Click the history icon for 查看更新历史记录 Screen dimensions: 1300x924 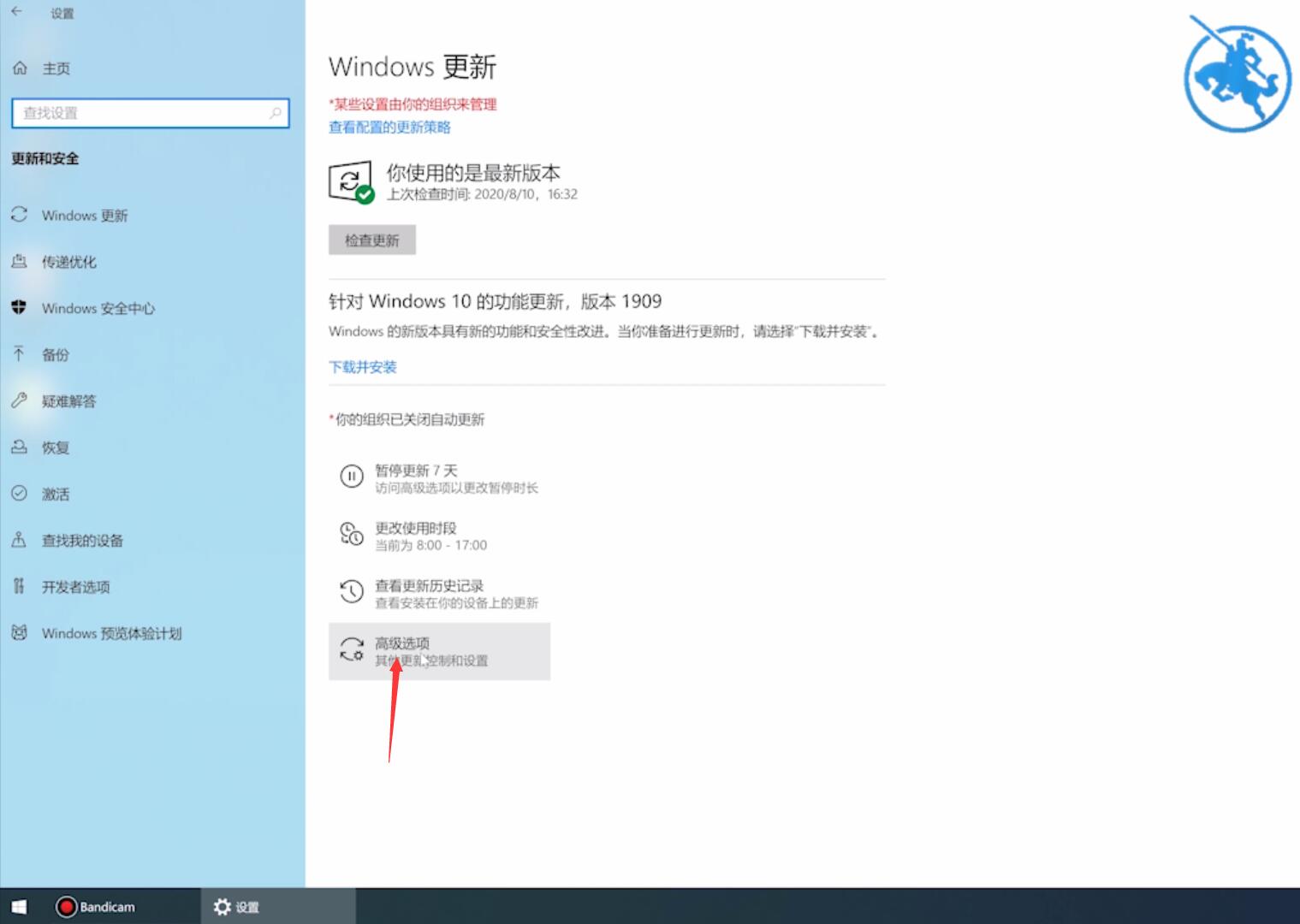tap(352, 591)
